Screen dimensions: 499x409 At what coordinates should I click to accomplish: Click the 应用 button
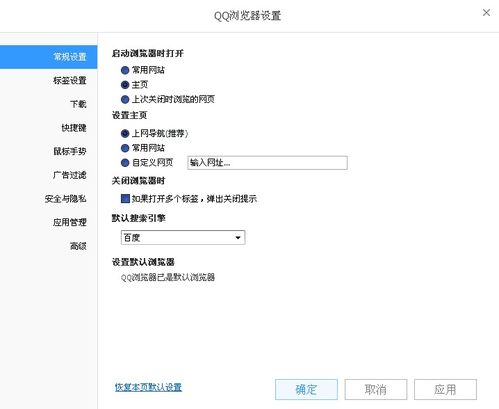click(x=445, y=389)
